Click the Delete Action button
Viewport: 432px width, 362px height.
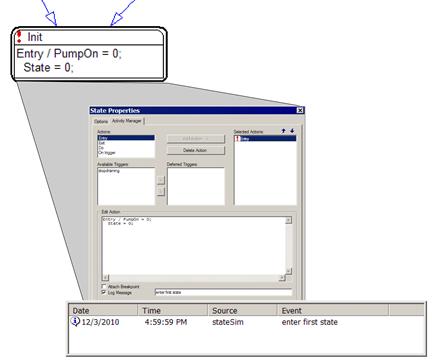pos(196,150)
